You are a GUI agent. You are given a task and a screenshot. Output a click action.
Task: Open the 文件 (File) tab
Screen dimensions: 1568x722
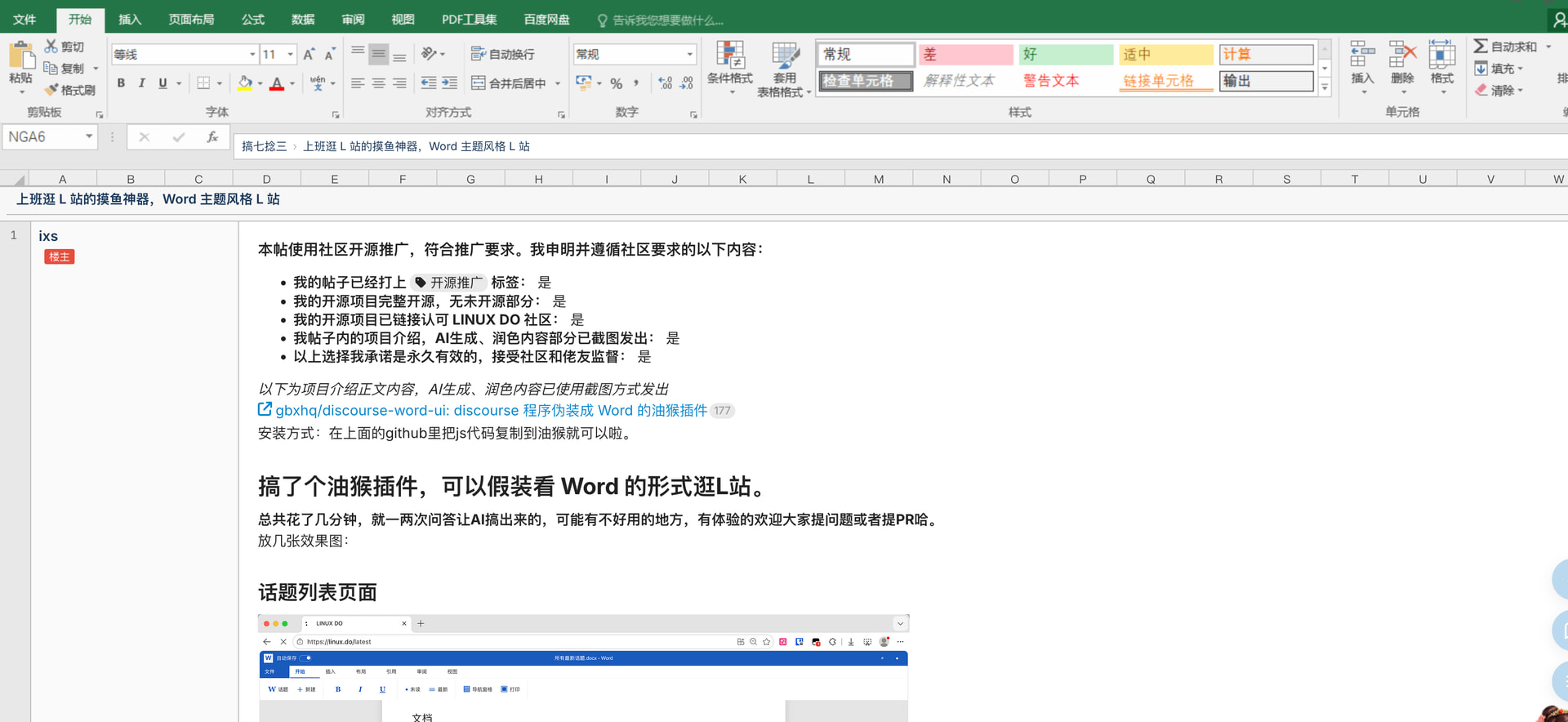click(x=24, y=20)
